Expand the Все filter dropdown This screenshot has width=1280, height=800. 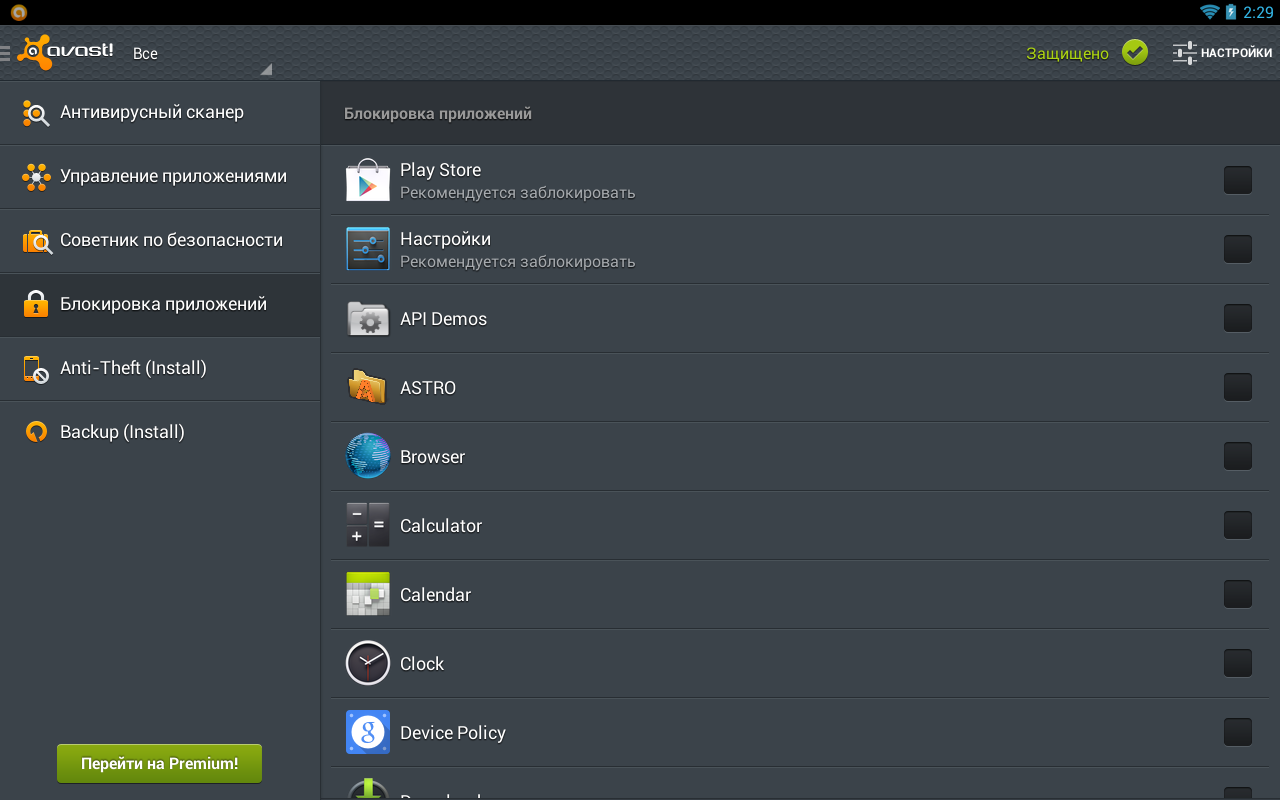200,54
